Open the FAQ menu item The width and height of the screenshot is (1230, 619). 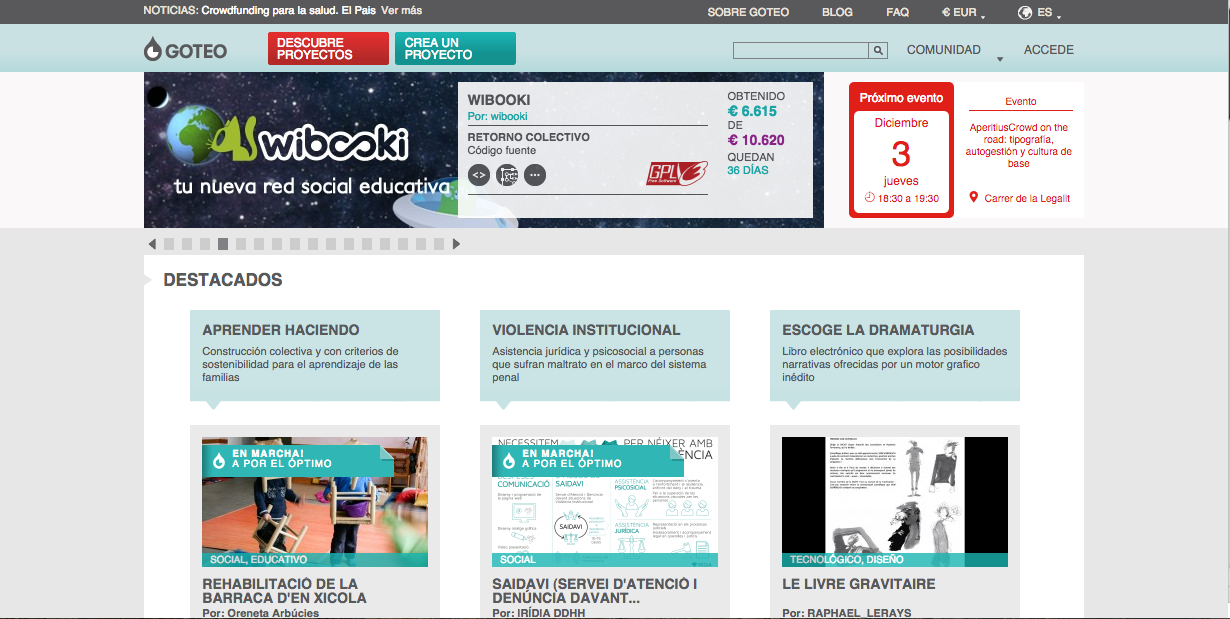coord(897,13)
